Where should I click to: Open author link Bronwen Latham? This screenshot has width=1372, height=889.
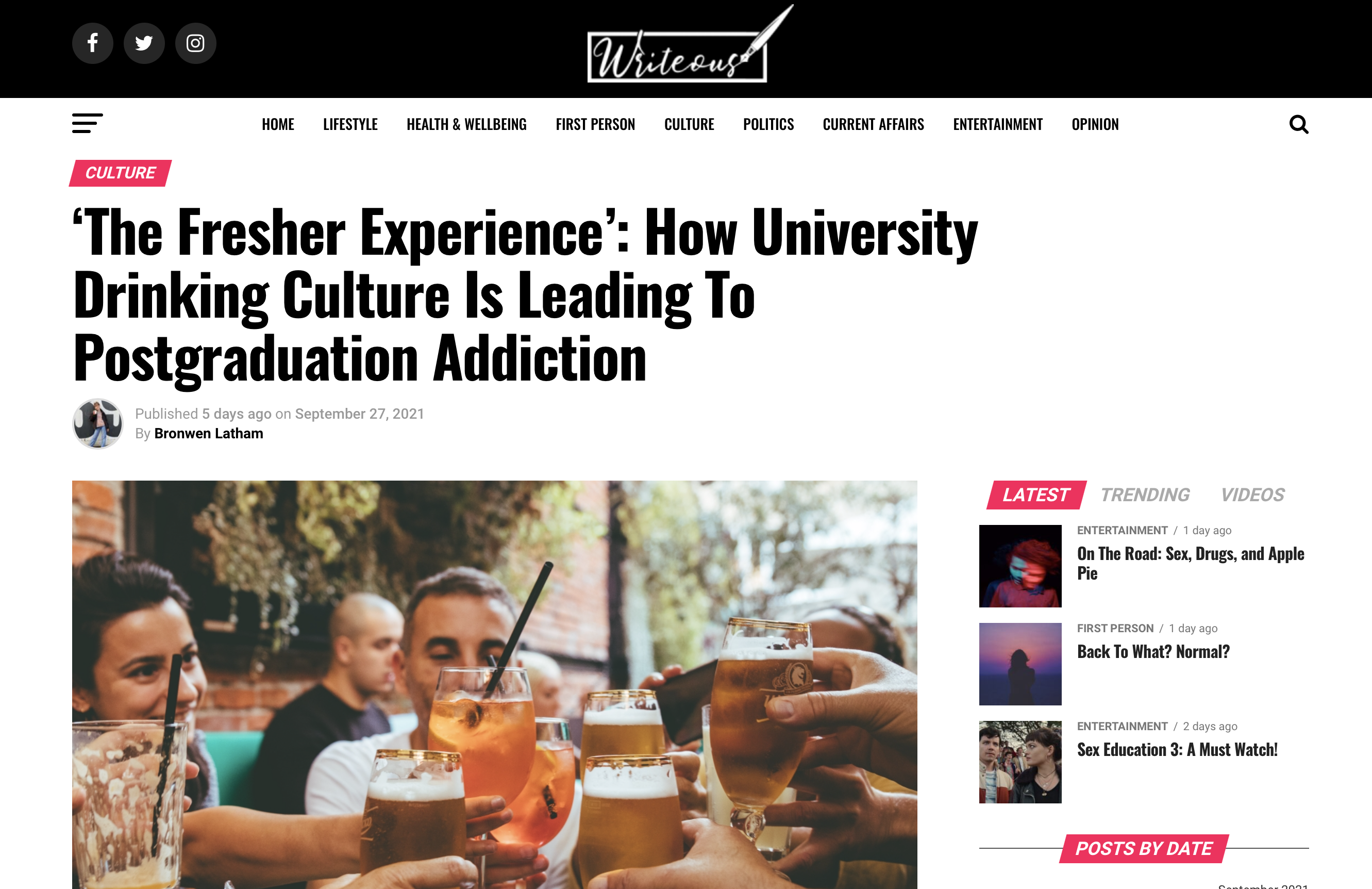coord(209,433)
